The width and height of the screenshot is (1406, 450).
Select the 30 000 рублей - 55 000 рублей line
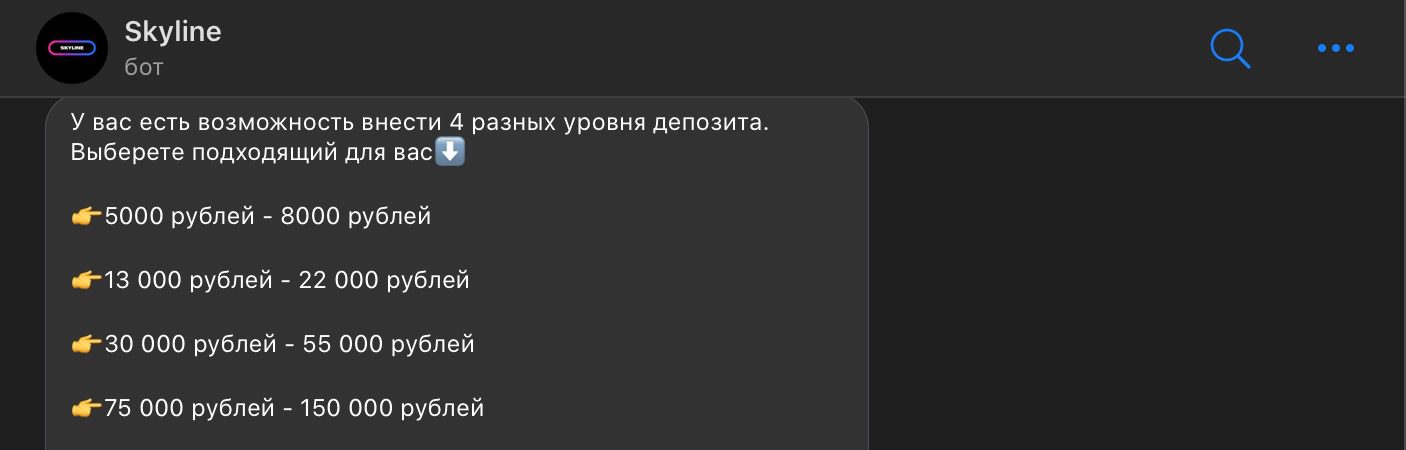pos(273,344)
